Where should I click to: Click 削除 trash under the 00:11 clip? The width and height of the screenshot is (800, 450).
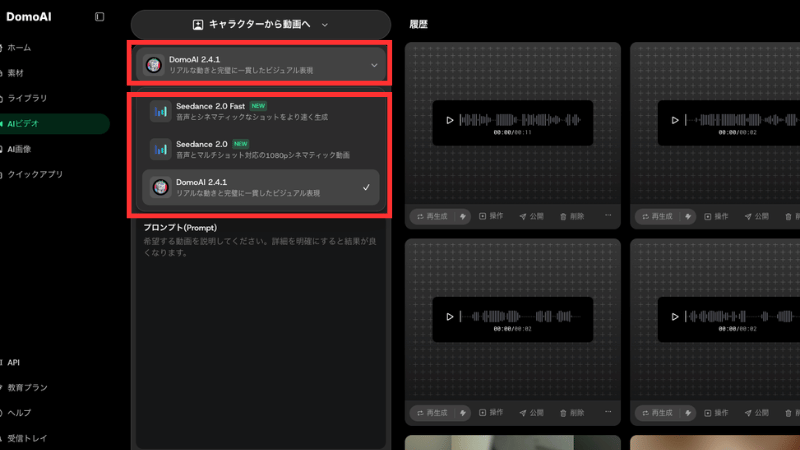[x=571, y=216]
